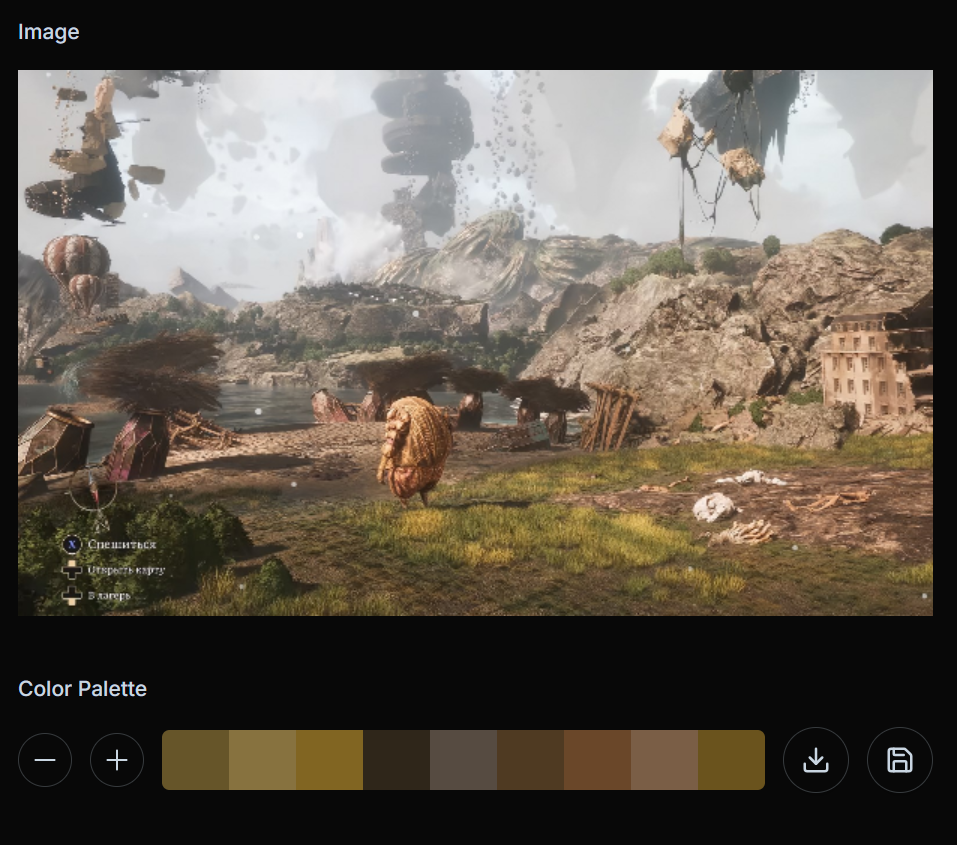Click the Color Palette heading
Viewport: 957px width, 845px height.
pyautogui.click(x=82, y=689)
